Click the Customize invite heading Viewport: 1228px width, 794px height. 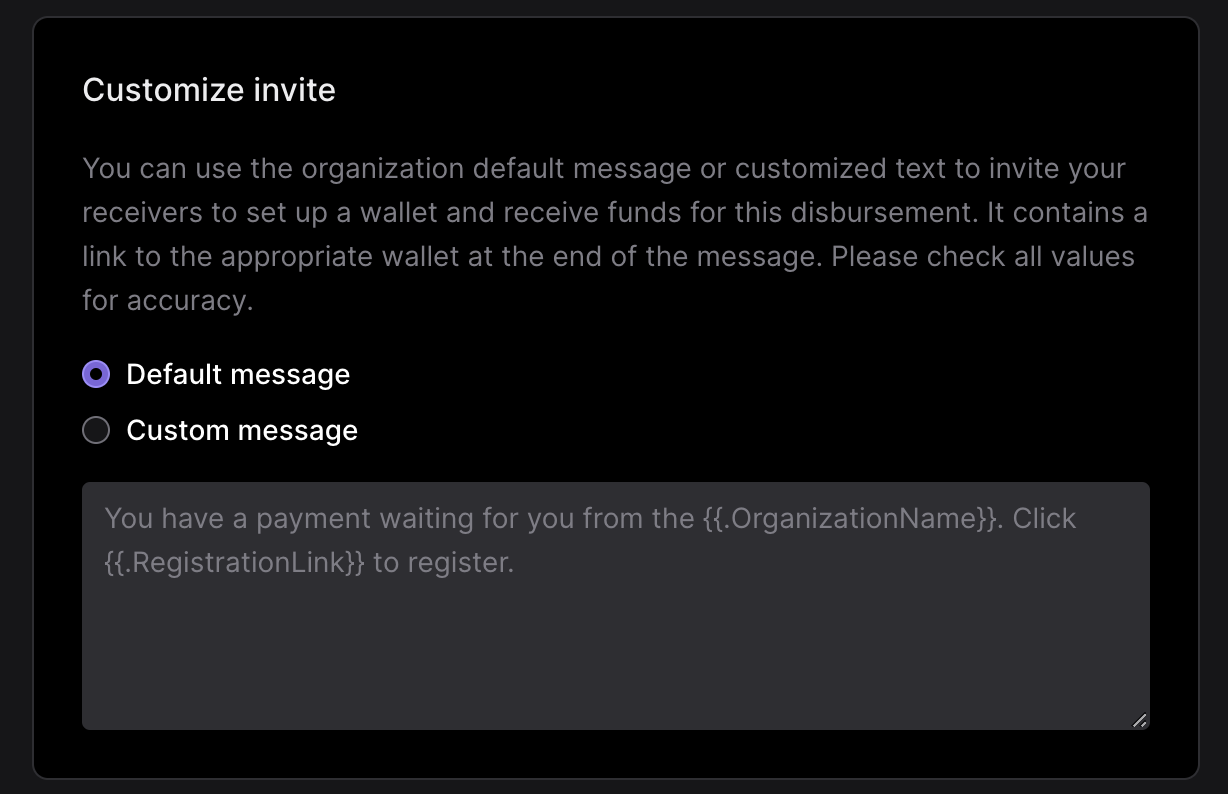click(x=208, y=90)
